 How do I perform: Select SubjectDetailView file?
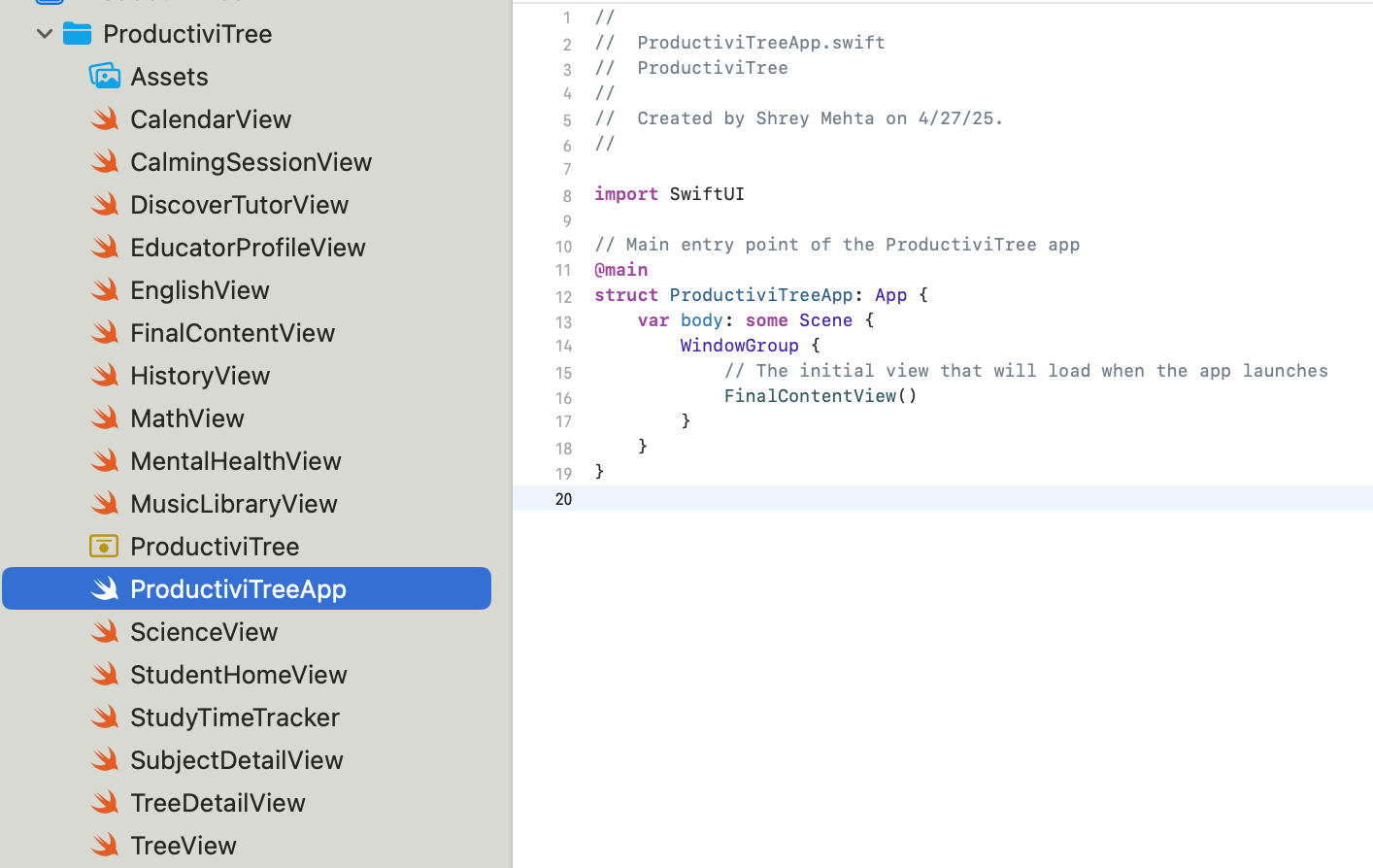[237, 759]
